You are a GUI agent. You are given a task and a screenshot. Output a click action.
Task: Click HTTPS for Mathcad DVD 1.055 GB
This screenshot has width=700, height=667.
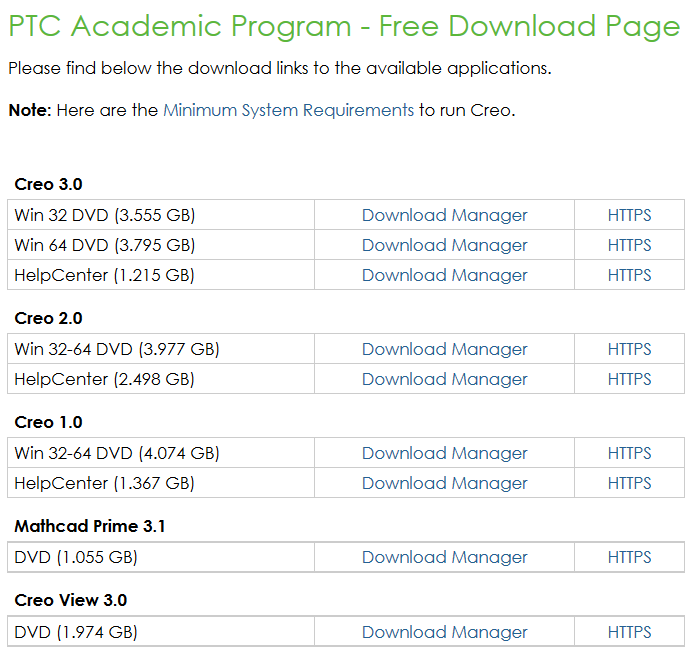(629, 557)
